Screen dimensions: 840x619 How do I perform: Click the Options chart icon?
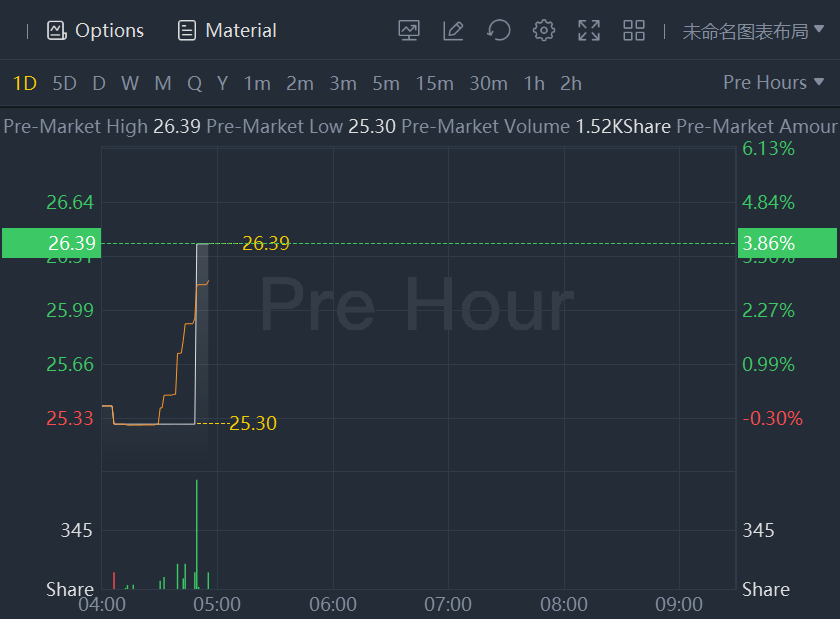(x=57, y=31)
